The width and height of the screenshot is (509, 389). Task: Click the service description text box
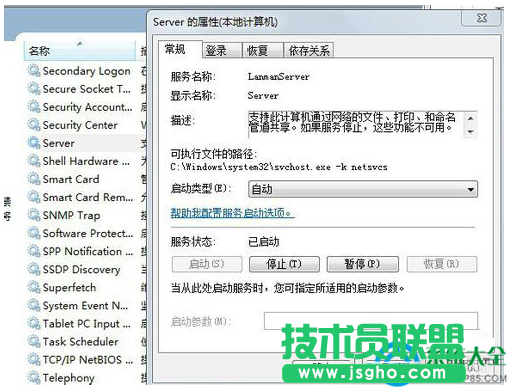[362, 124]
